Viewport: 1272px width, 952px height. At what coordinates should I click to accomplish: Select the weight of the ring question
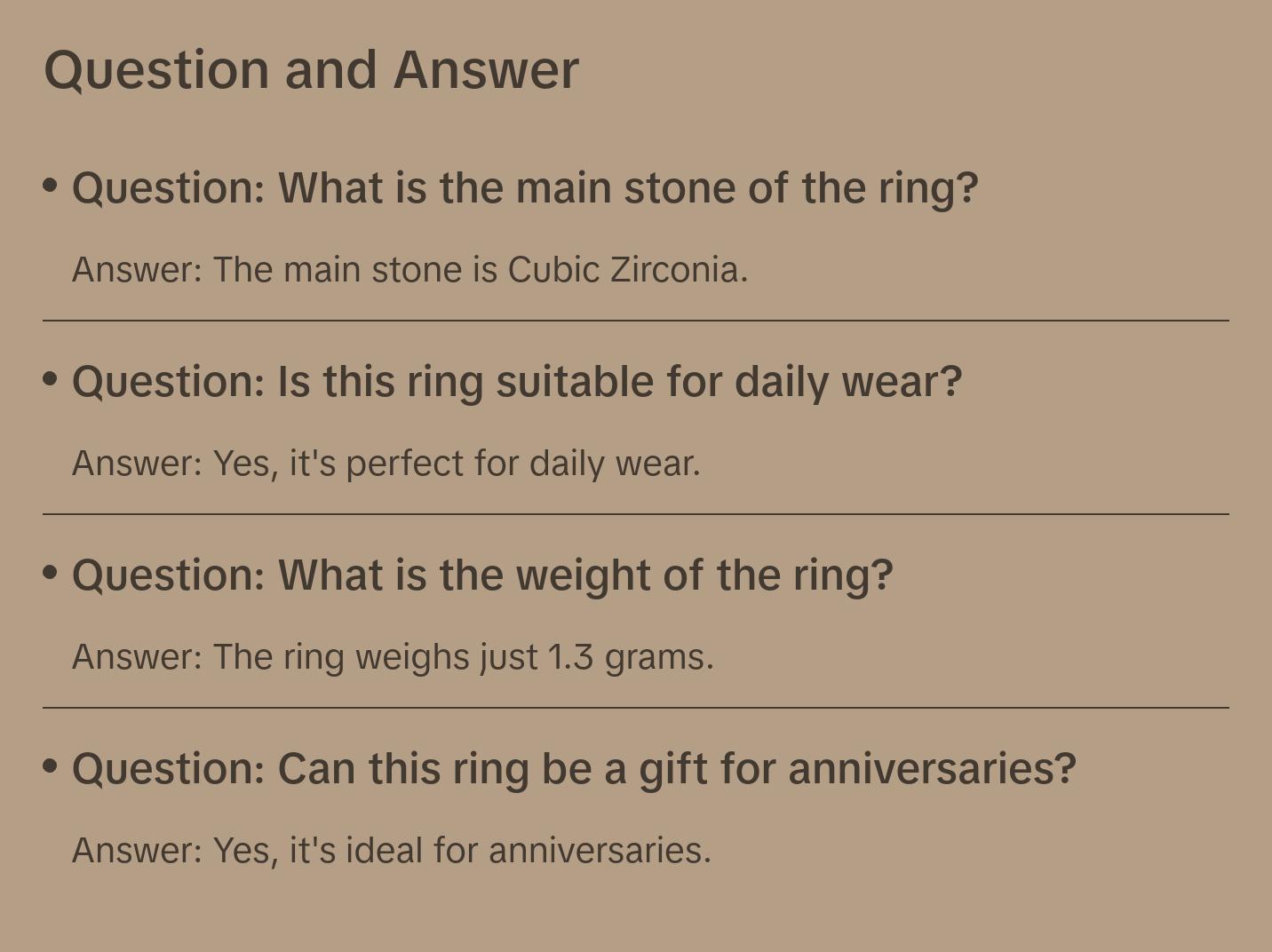click(481, 575)
